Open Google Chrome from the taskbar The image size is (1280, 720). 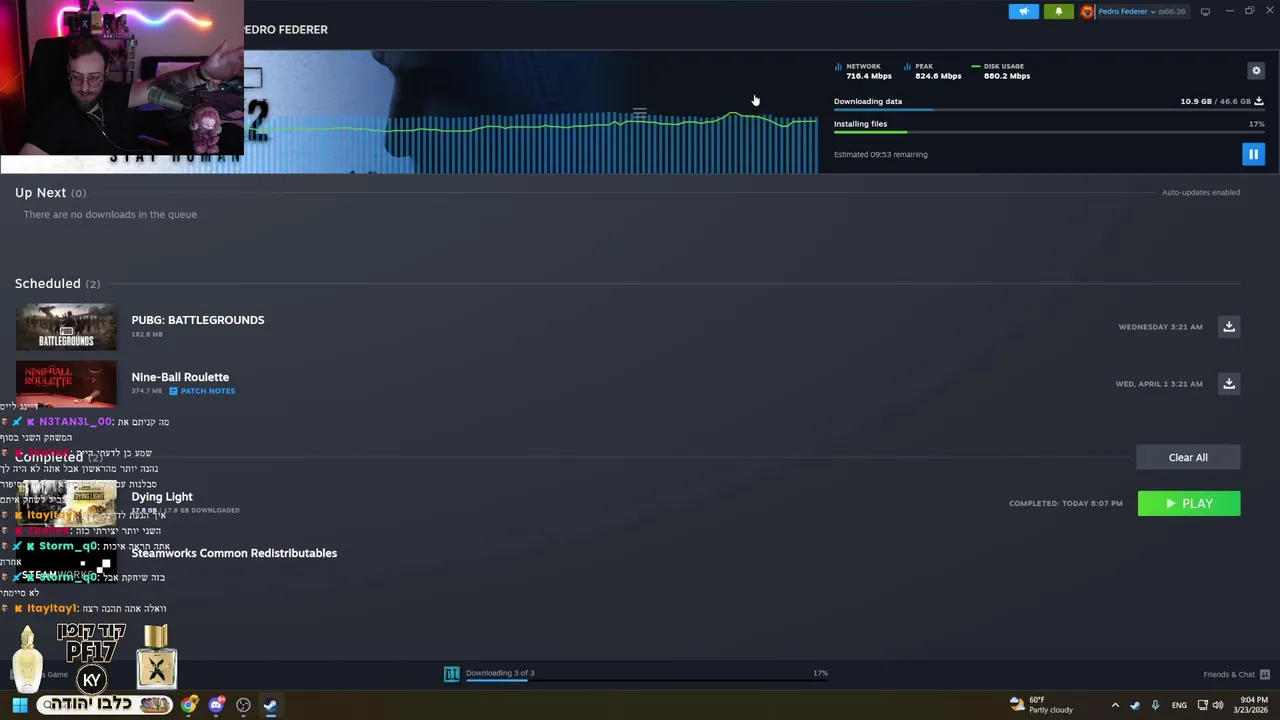[x=189, y=705]
